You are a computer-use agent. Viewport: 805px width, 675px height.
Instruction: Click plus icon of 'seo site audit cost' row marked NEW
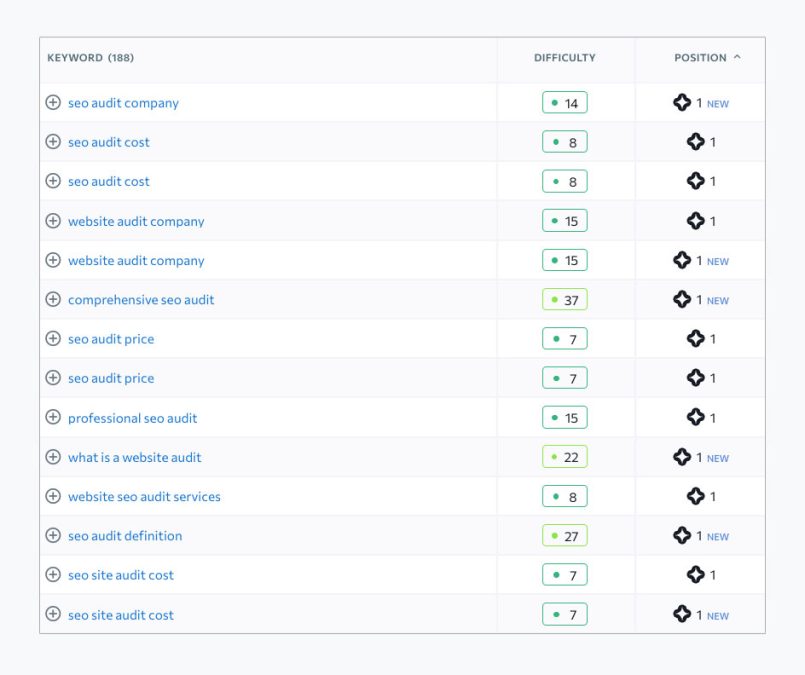click(53, 614)
